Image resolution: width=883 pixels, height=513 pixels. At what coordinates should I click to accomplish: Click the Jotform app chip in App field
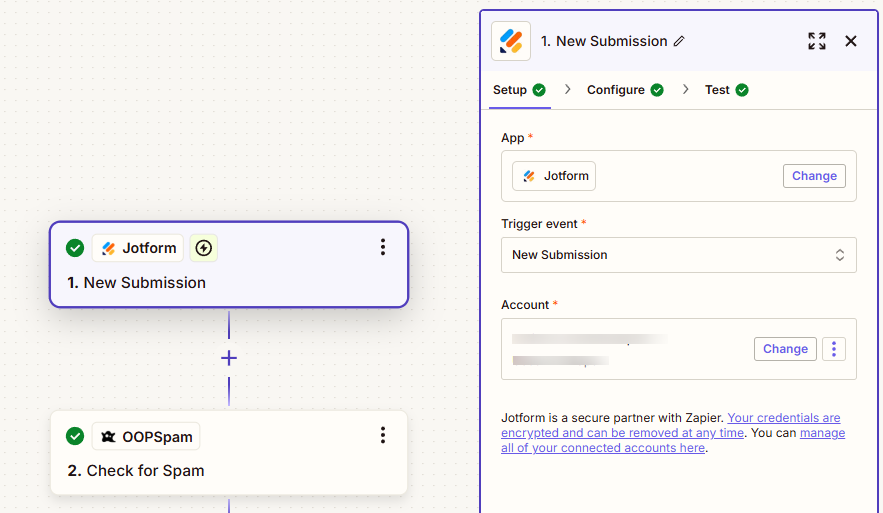554,176
